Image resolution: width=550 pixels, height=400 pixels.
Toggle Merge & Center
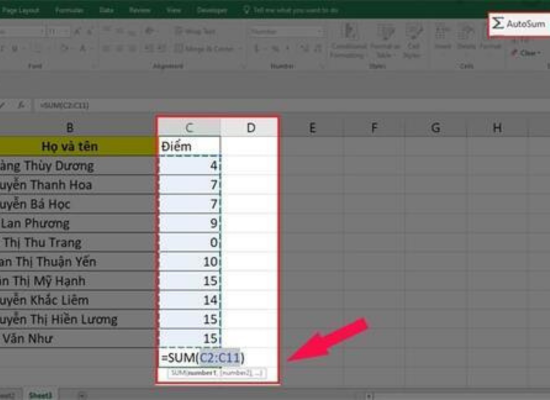[x=204, y=48]
